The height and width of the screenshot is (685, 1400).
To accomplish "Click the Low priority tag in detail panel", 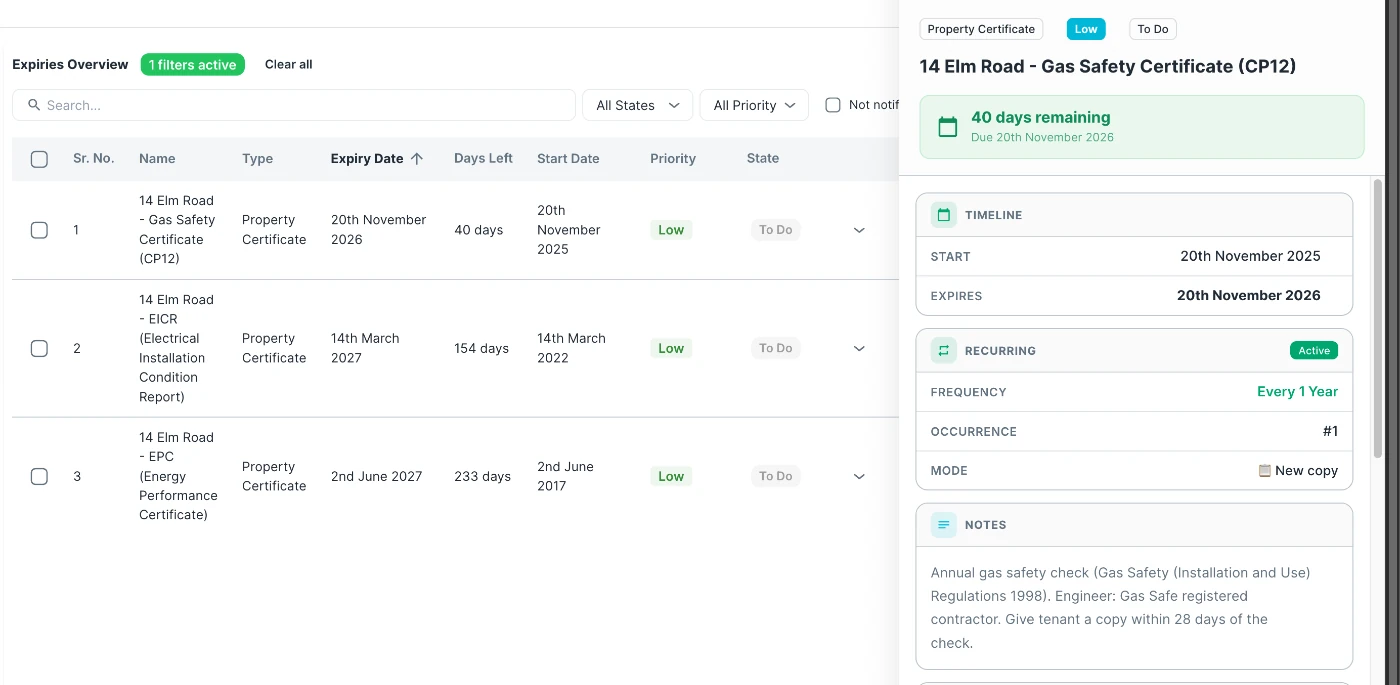I will coord(1086,29).
